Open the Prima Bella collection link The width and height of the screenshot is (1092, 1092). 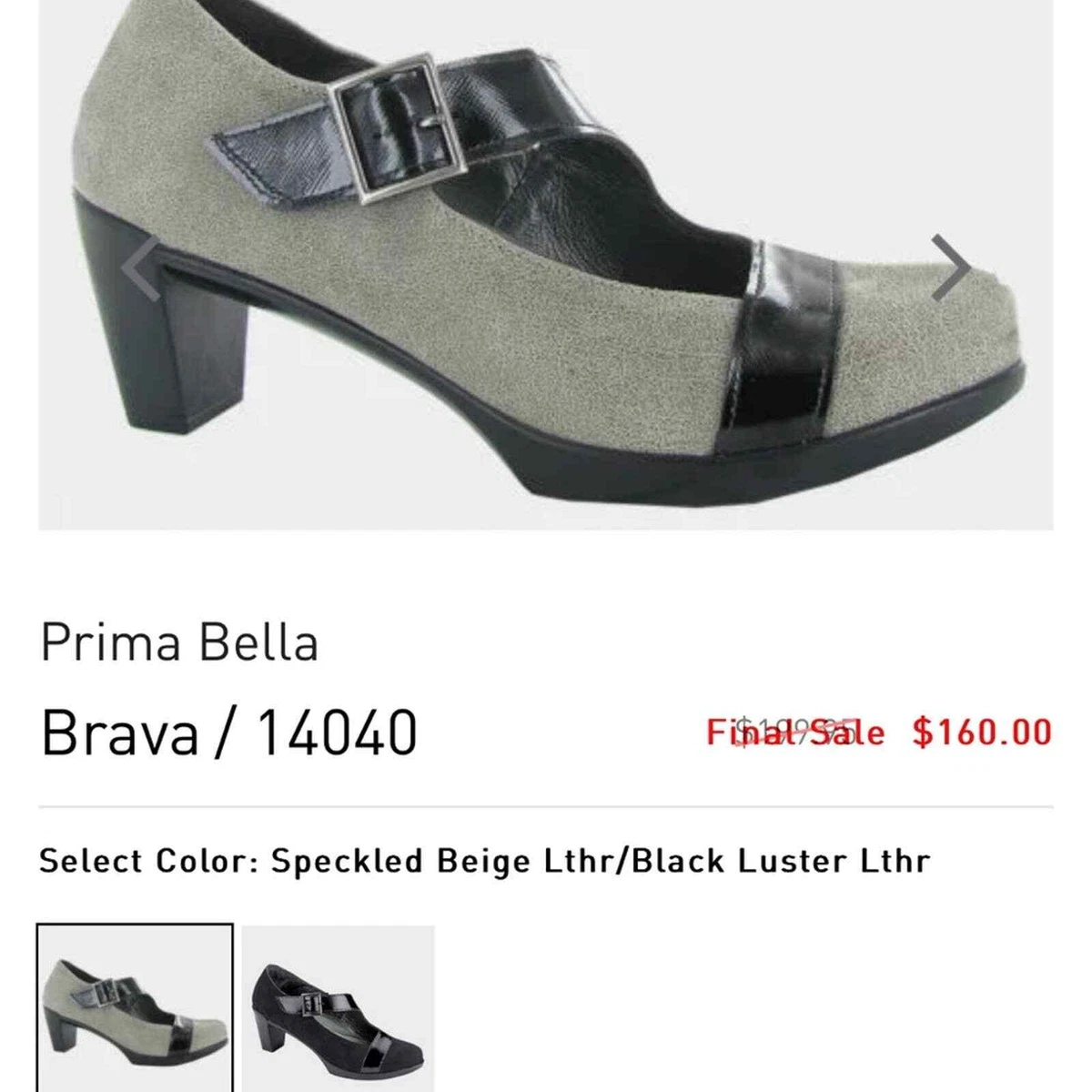[x=179, y=642]
